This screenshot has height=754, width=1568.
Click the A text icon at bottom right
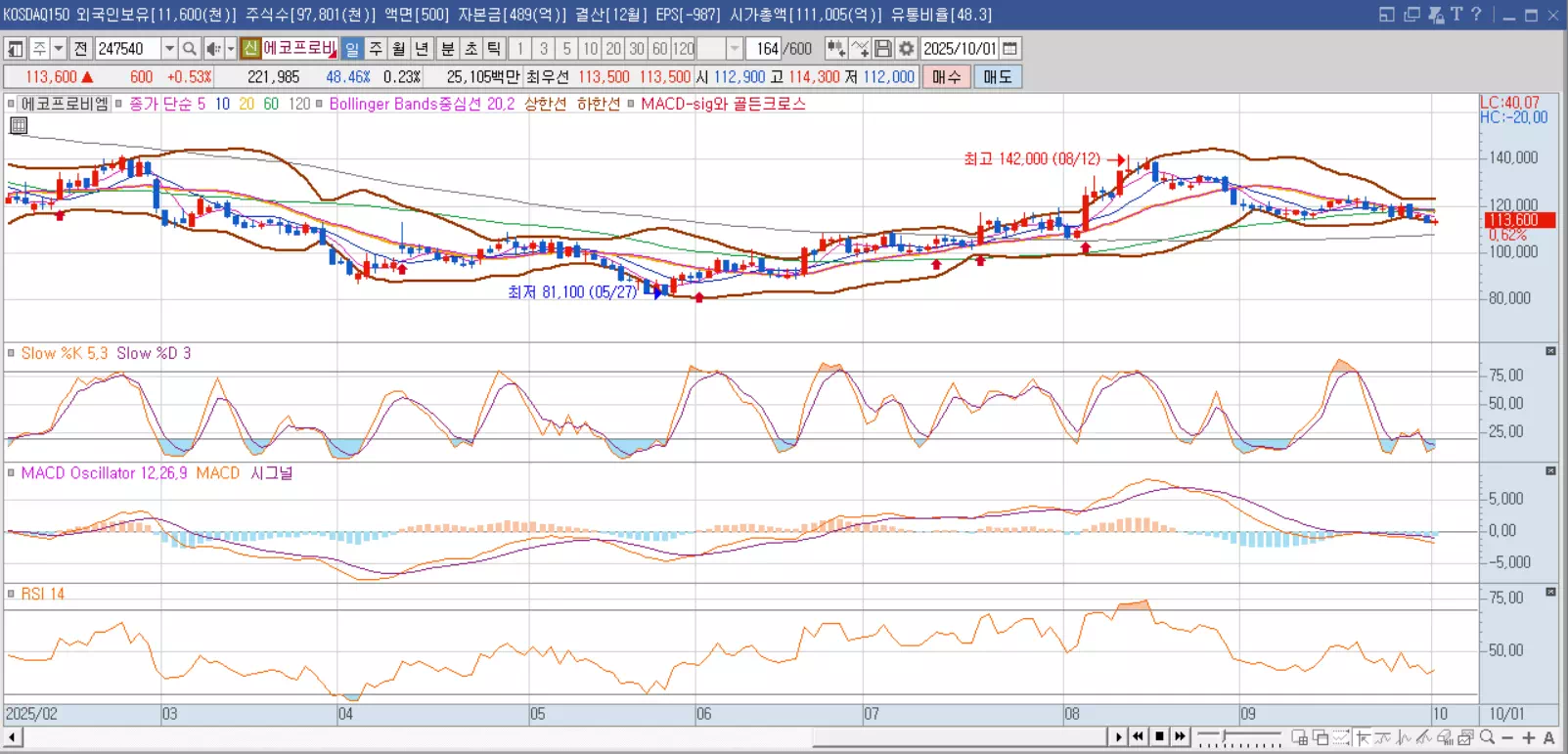[1548, 737]
